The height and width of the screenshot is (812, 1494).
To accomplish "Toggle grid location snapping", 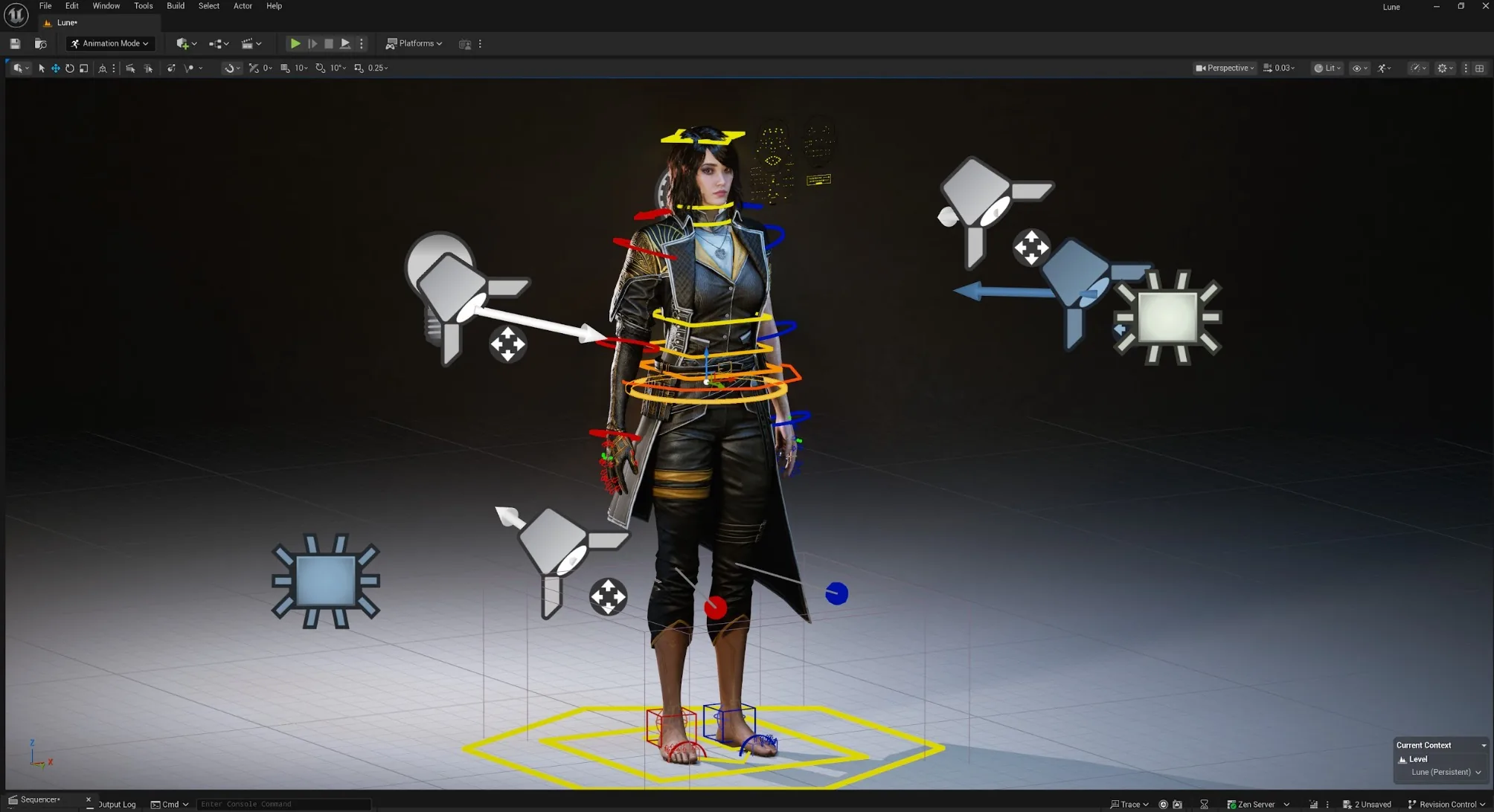I will (x=285, y=68).
